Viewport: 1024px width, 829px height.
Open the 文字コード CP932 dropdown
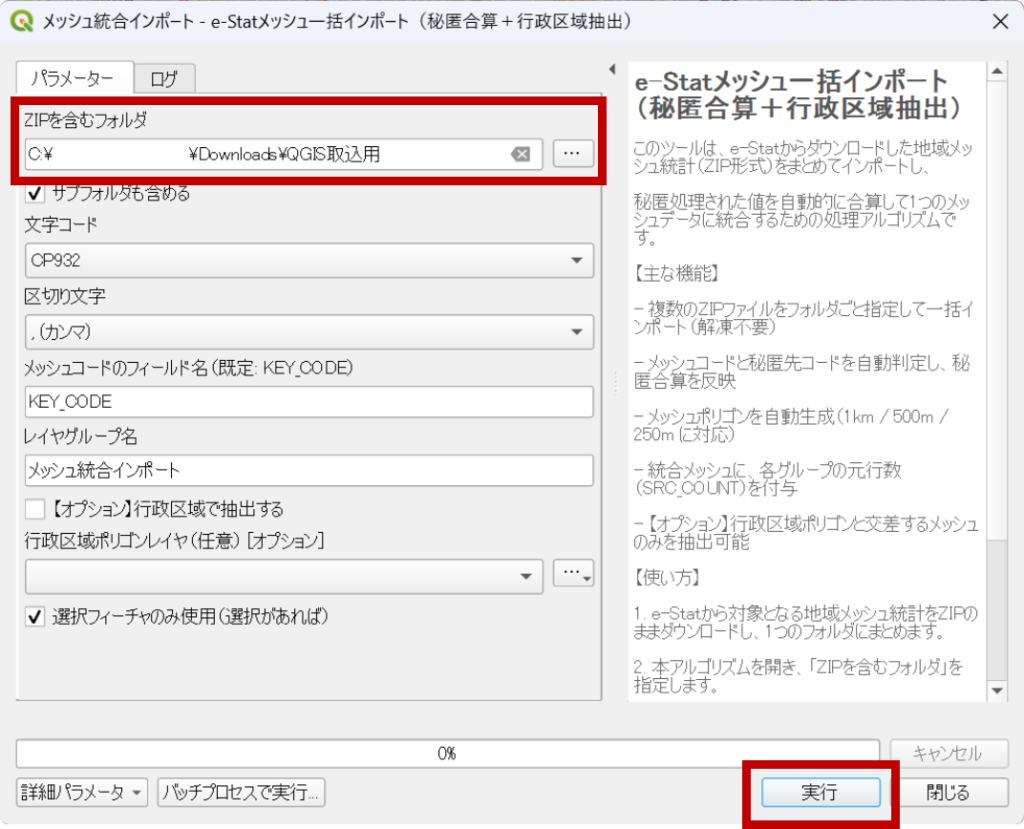pos(308,260)
